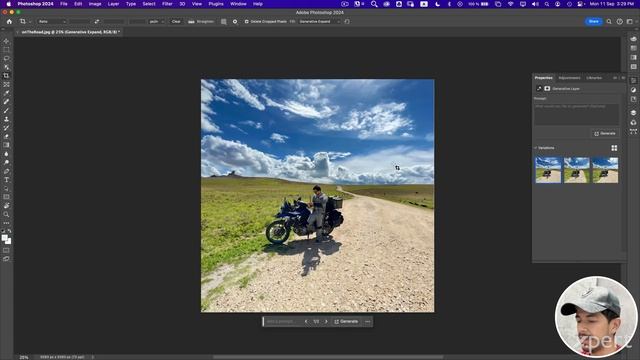Select the History Brush tool
This screenshot has height=360, width=640.
pos(6,128)
